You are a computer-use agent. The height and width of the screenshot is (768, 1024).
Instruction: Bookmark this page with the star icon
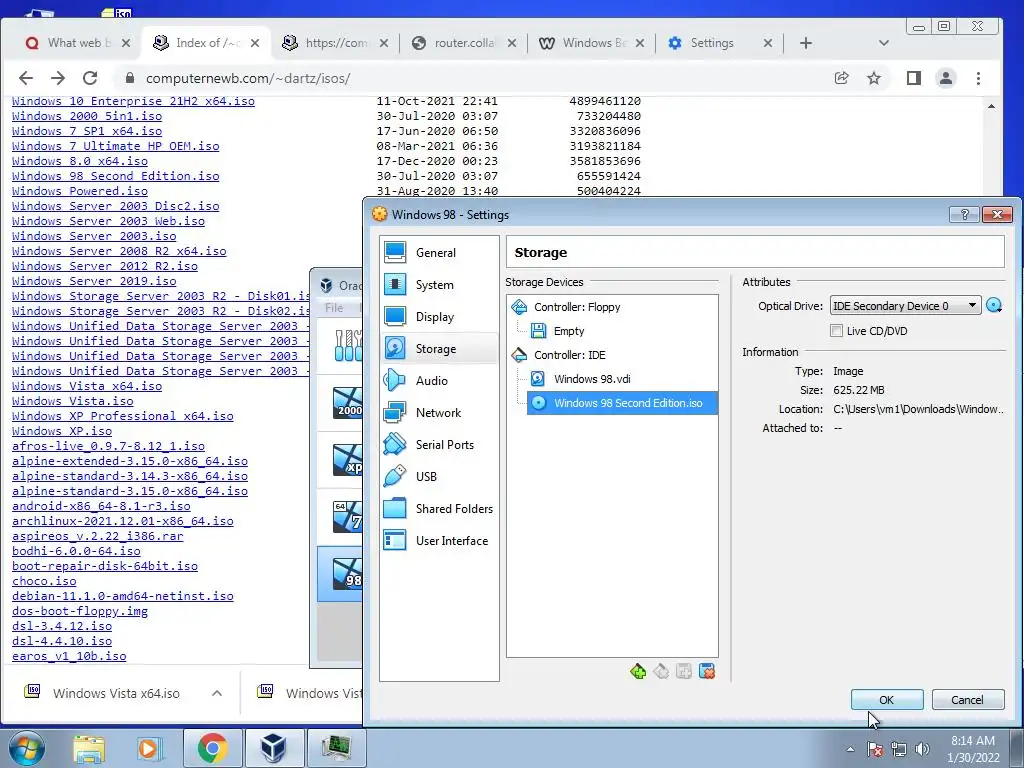[x=874, y=78]
